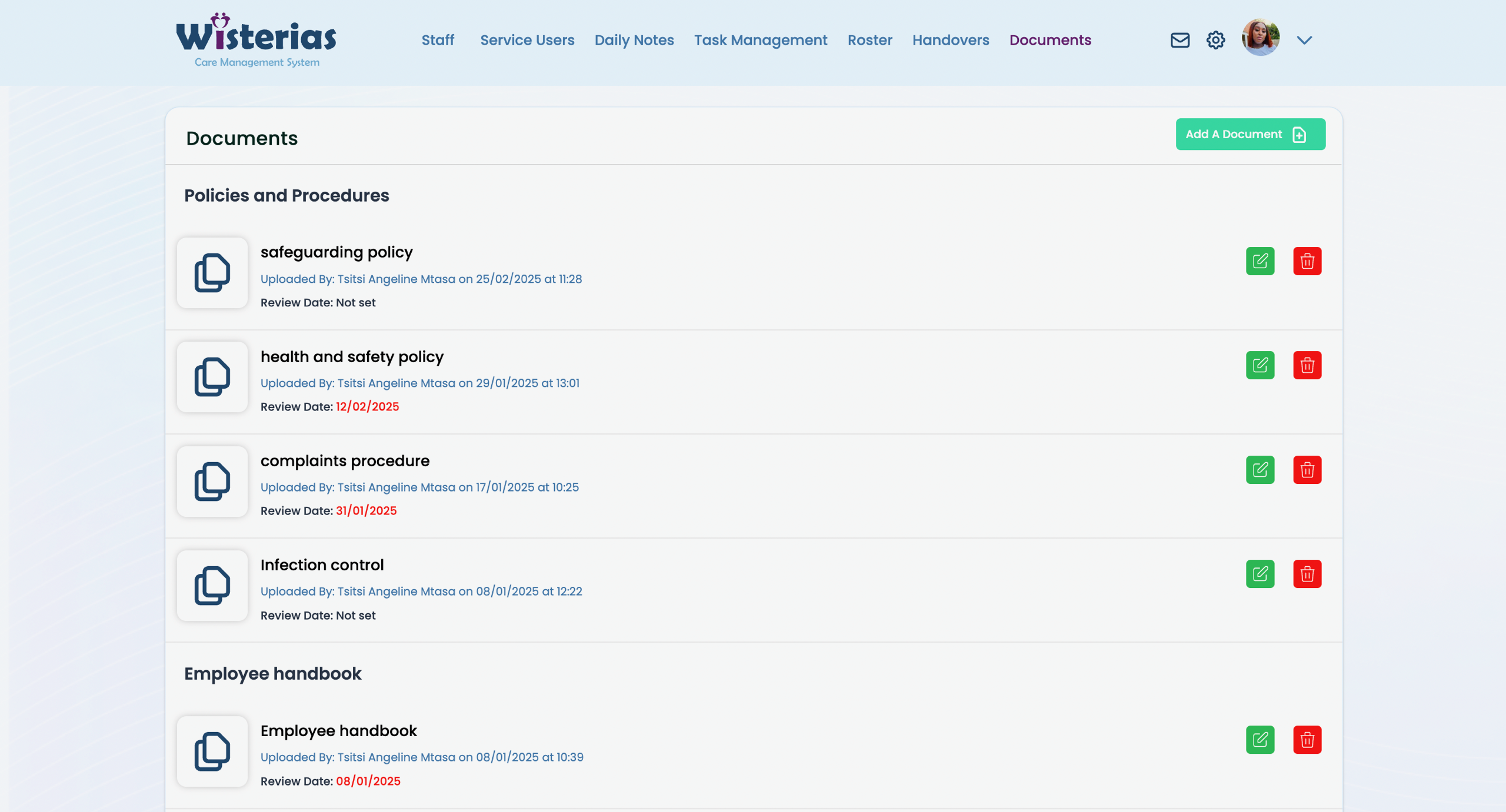
Task: Delete the safeguarding policy document
Action: 1307,261
